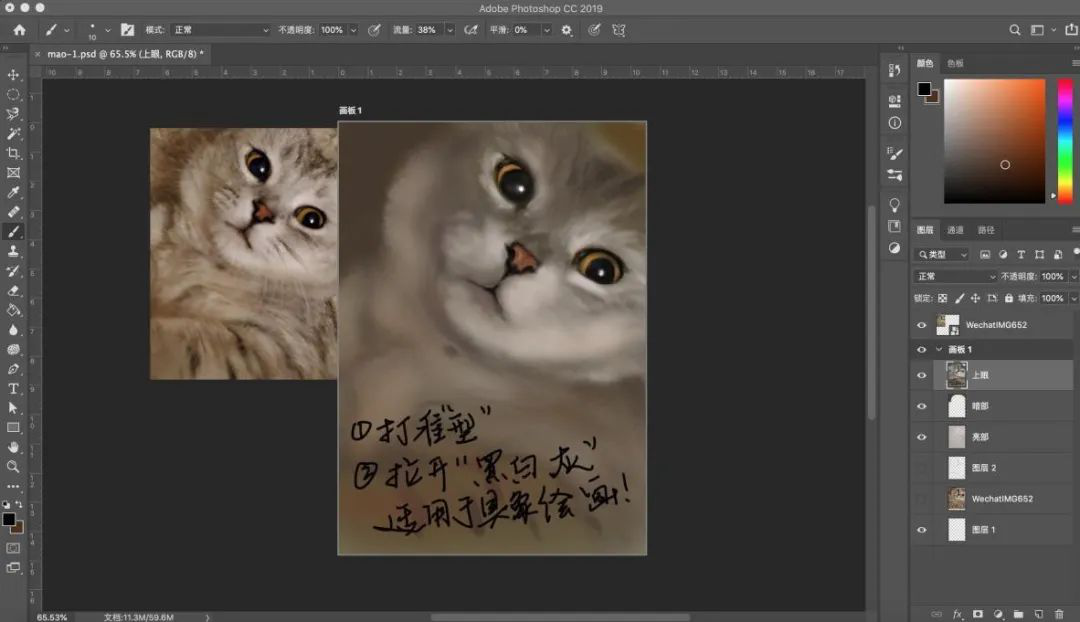Activate the Zoom tool
This screenshot has height=622, width=1080.
[x=13, y=466]
